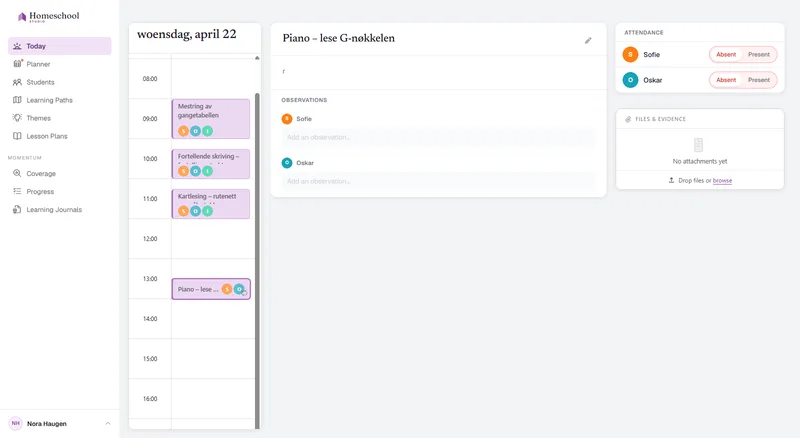The width and height of the screenshot is (800, 438).
Task: Select the Kartlesing – rutenett lesson at 11:00
Action: click(x=211, y=204)
